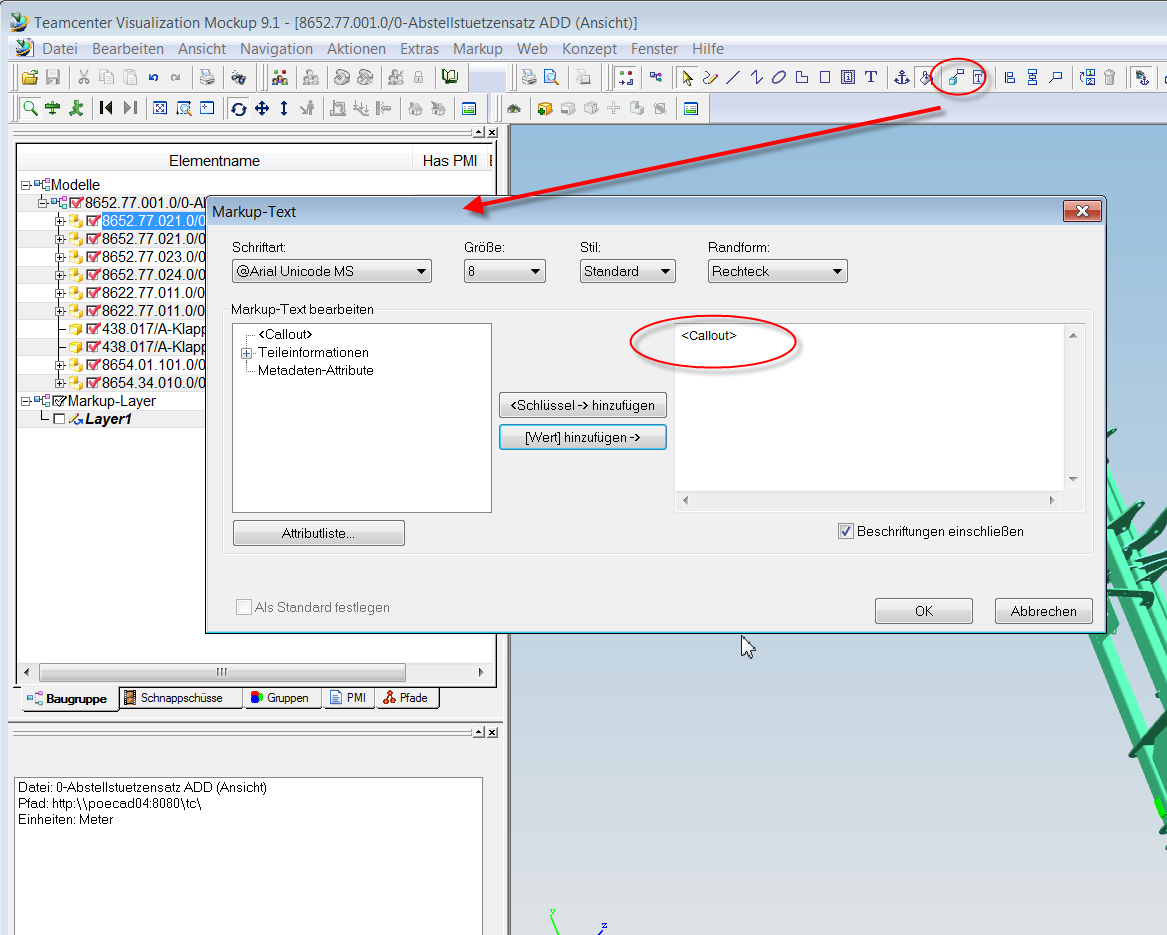Image resolution: width=1167 pixels, height=935 pixels.
Task: Click the polyline zigzag markup tool
Action: point(756,77)
